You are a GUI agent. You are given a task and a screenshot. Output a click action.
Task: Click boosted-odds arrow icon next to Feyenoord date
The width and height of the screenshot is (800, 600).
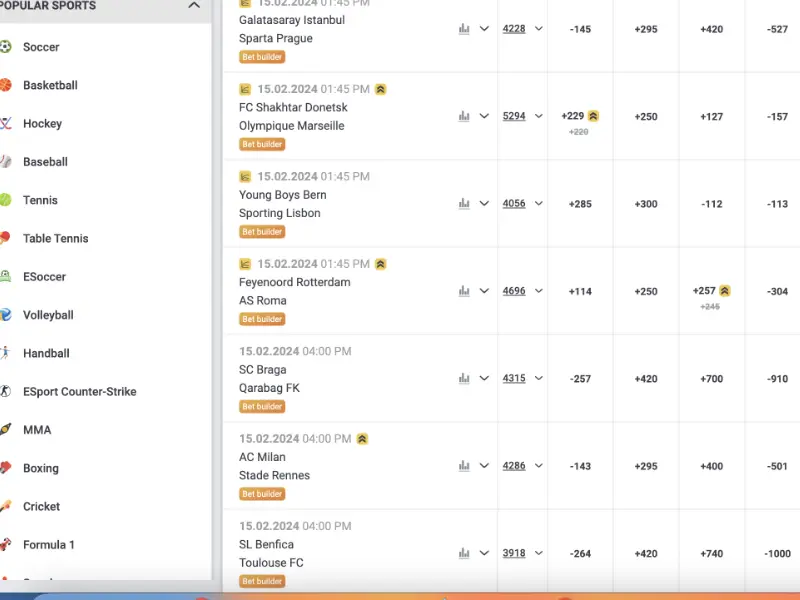381,264
